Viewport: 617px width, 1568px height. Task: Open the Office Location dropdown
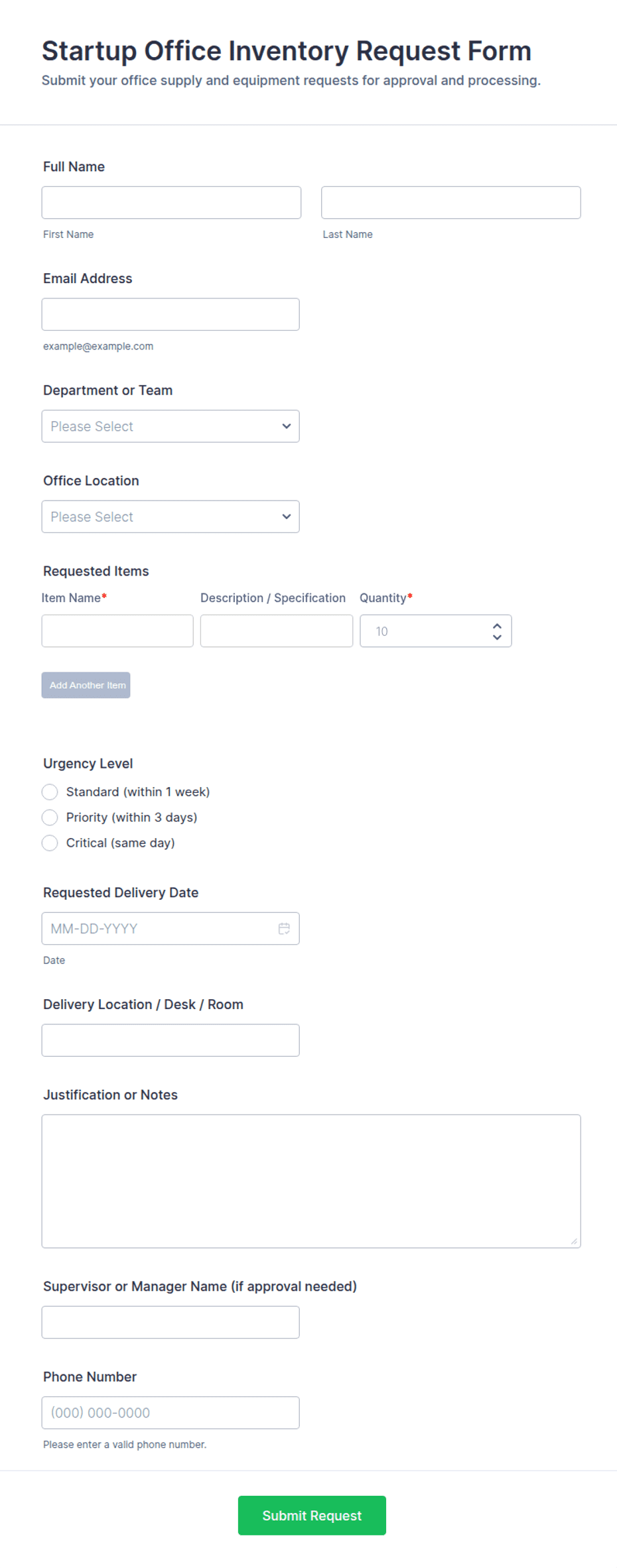(x=170, y=516)
